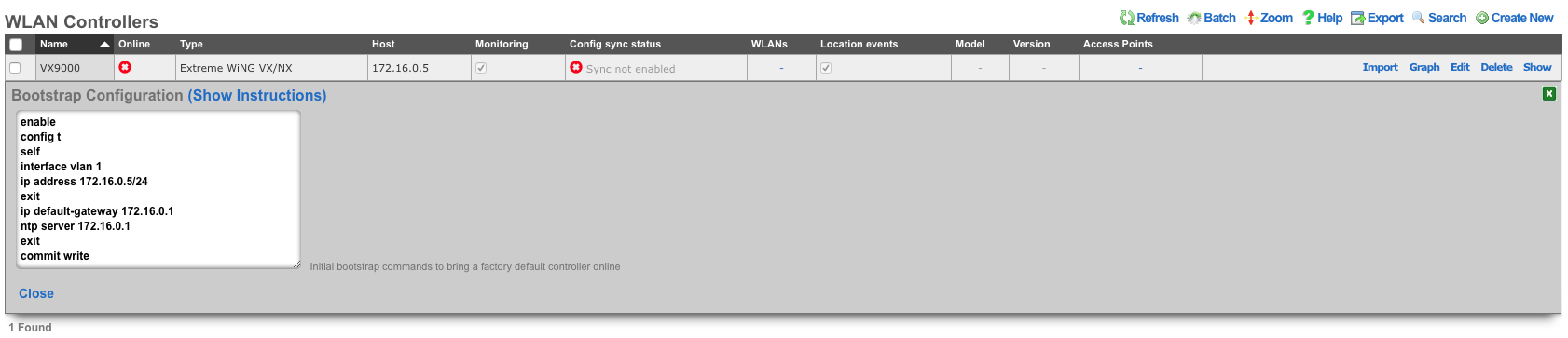Click the Refresh icon in toolbar
This screenshot has height=338, width=1568.
point(1126,18)
